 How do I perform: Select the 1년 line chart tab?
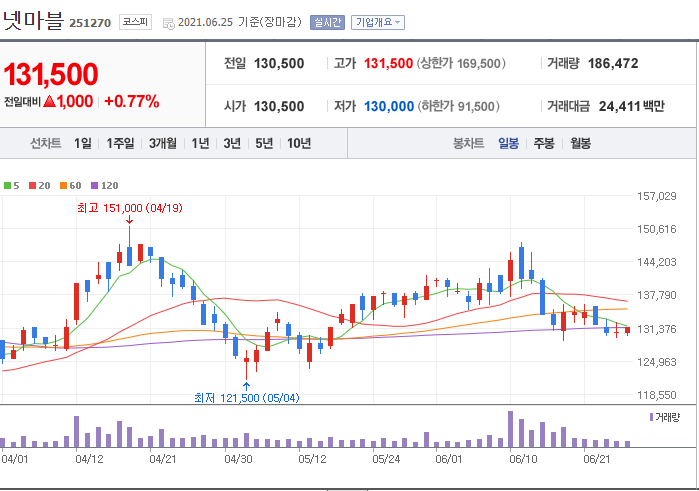[200, 143]
